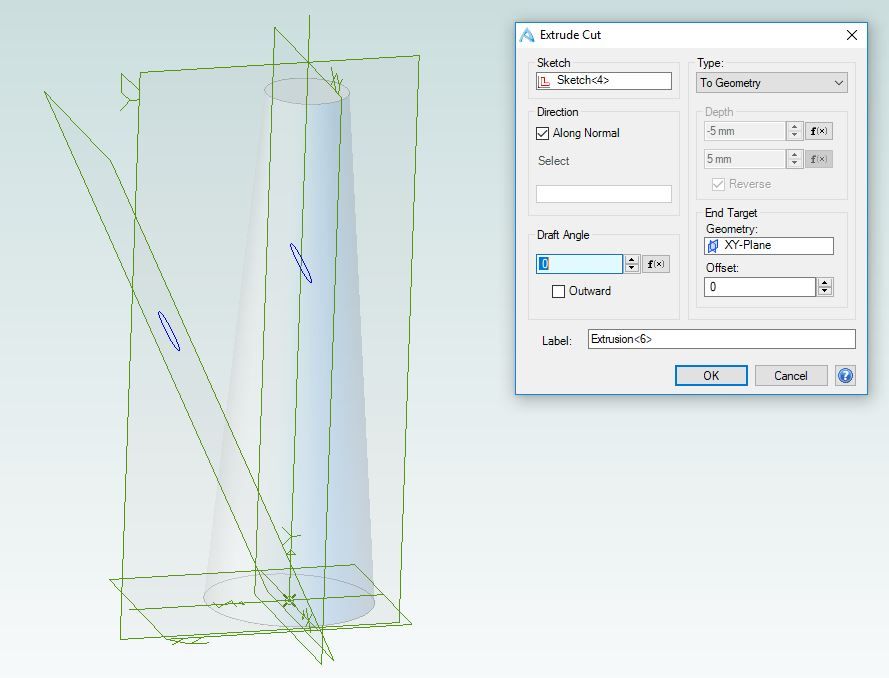
Task: Open help with the blue question mark icon
Action: coord(845,375)
